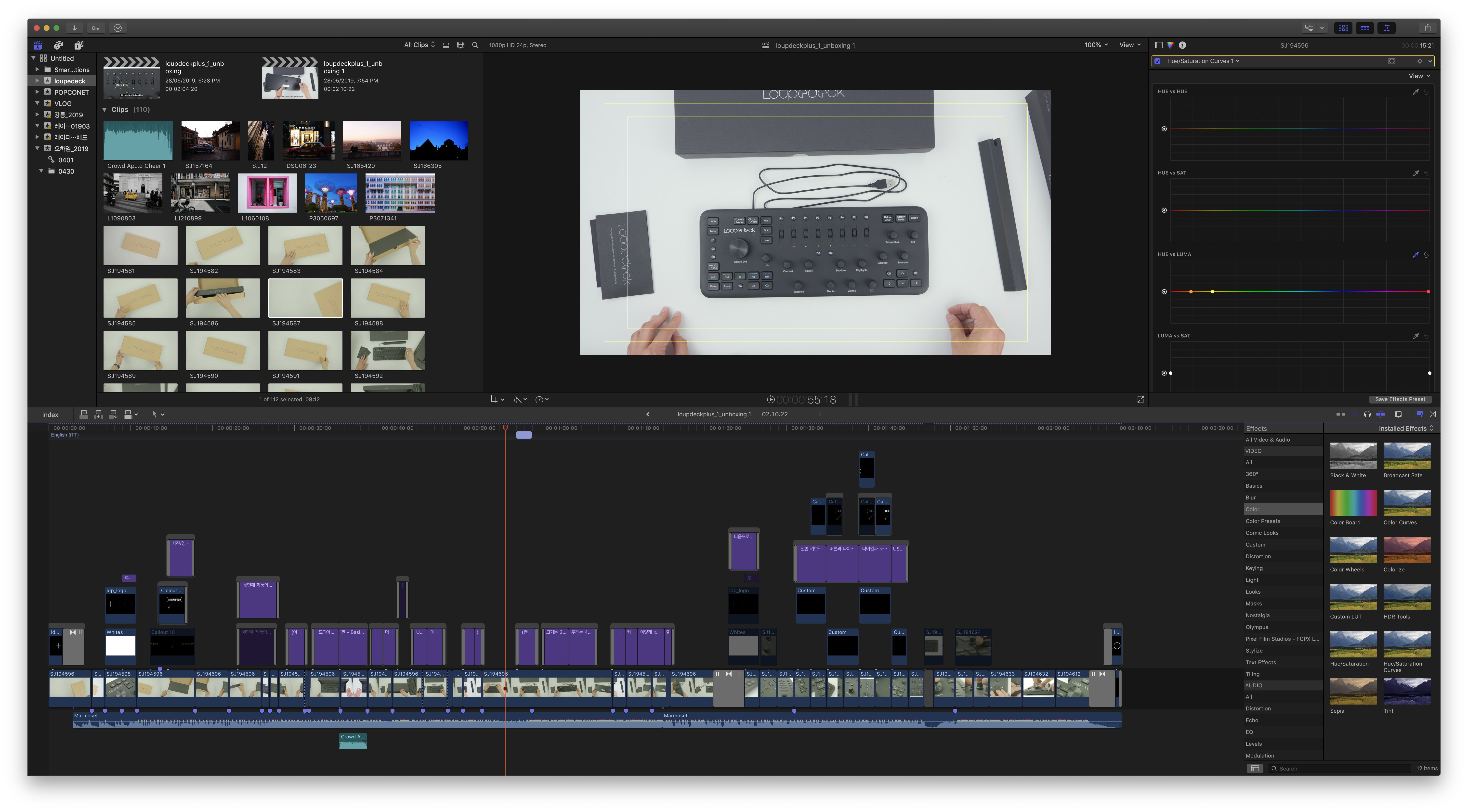
Task: Select Color Presets effects category
Action: [x=1263, y=521]
